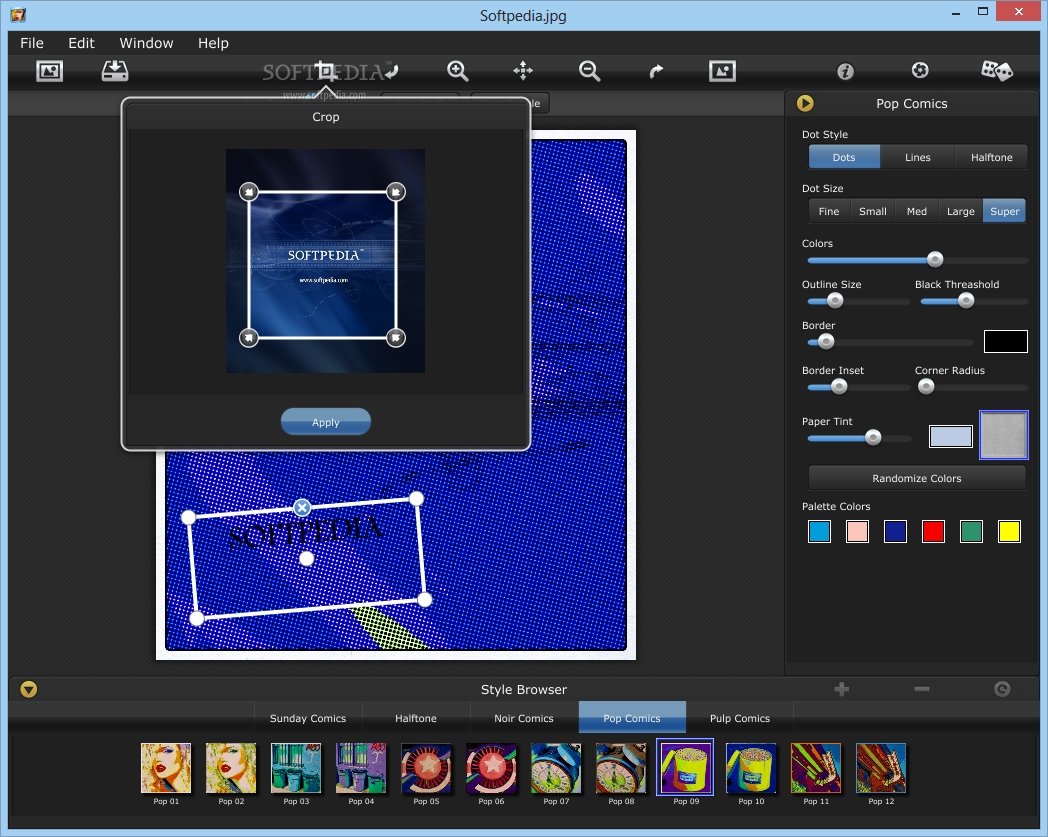Select Lines dot style
Viewport: 1048px width, 837px height.
917,157
